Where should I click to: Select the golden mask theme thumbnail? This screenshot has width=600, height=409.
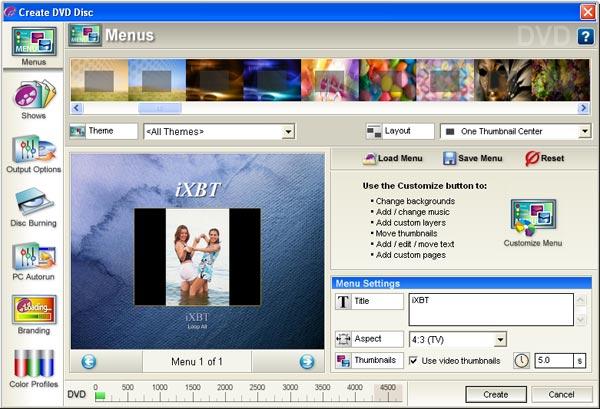point(503,80)
